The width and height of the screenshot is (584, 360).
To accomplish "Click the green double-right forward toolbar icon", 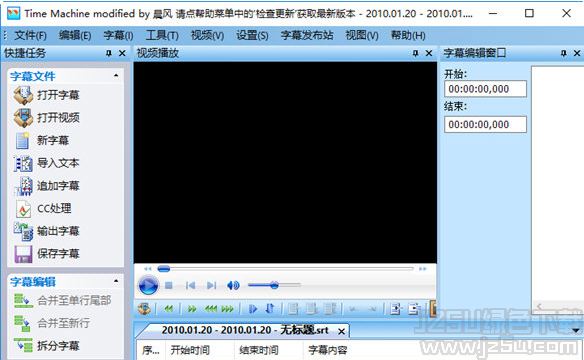I will 192,309.
